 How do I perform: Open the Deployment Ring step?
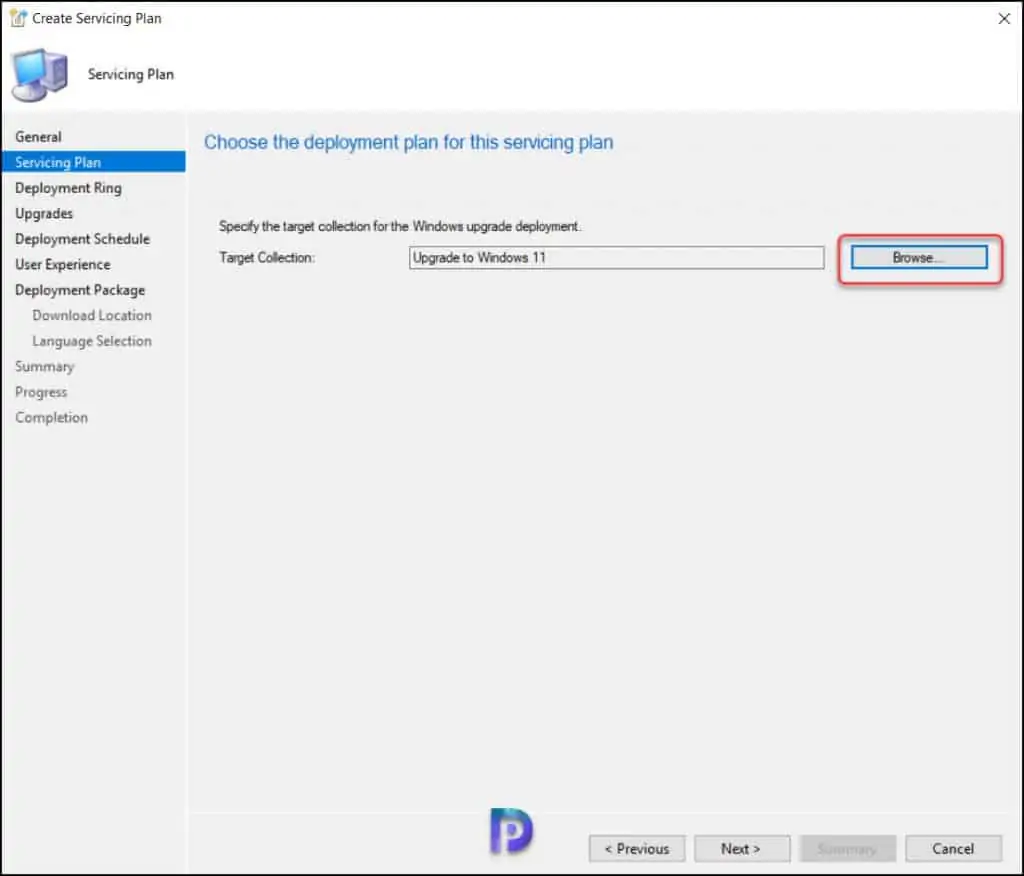coord(68,188)
